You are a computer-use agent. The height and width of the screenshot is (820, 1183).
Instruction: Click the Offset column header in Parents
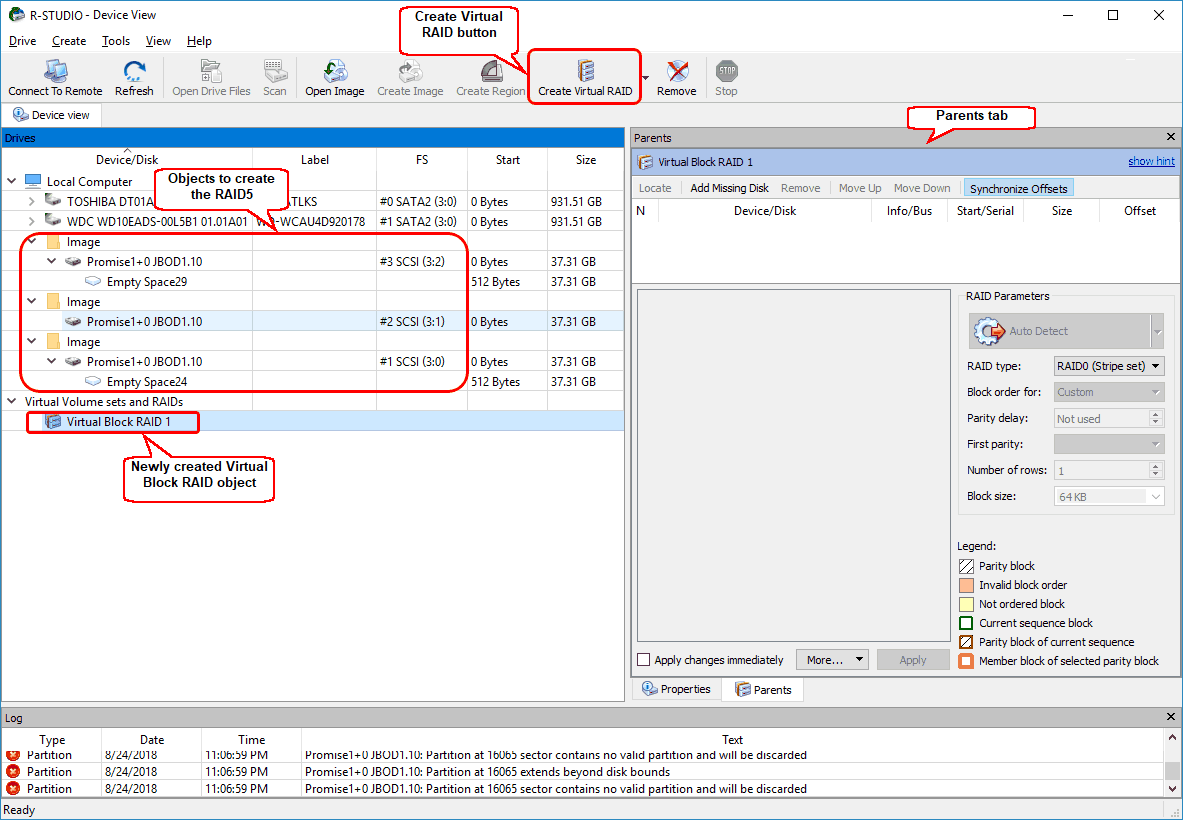tap(1139, 210)
